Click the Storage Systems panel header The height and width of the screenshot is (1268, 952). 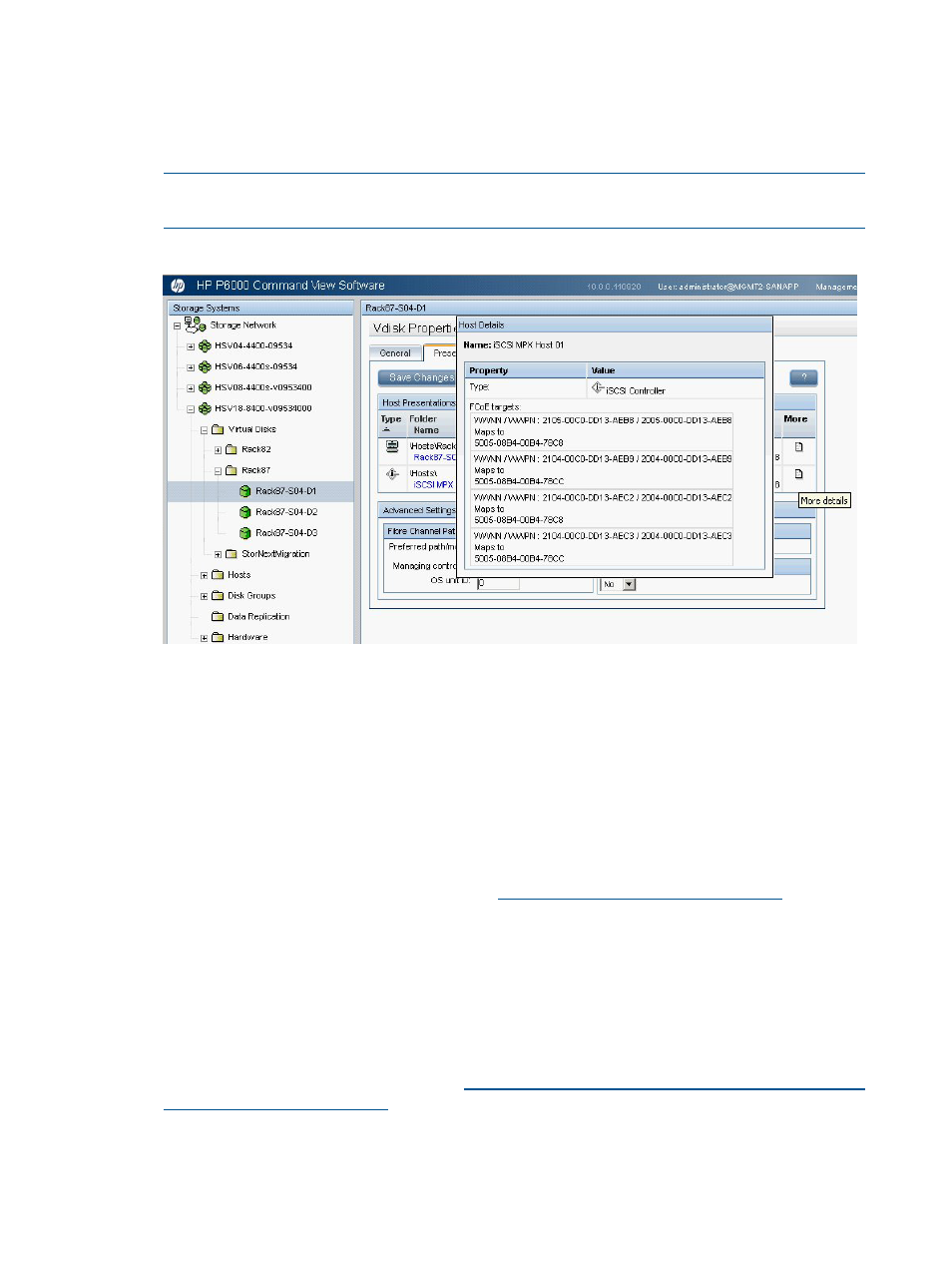(x=259, y=308)
